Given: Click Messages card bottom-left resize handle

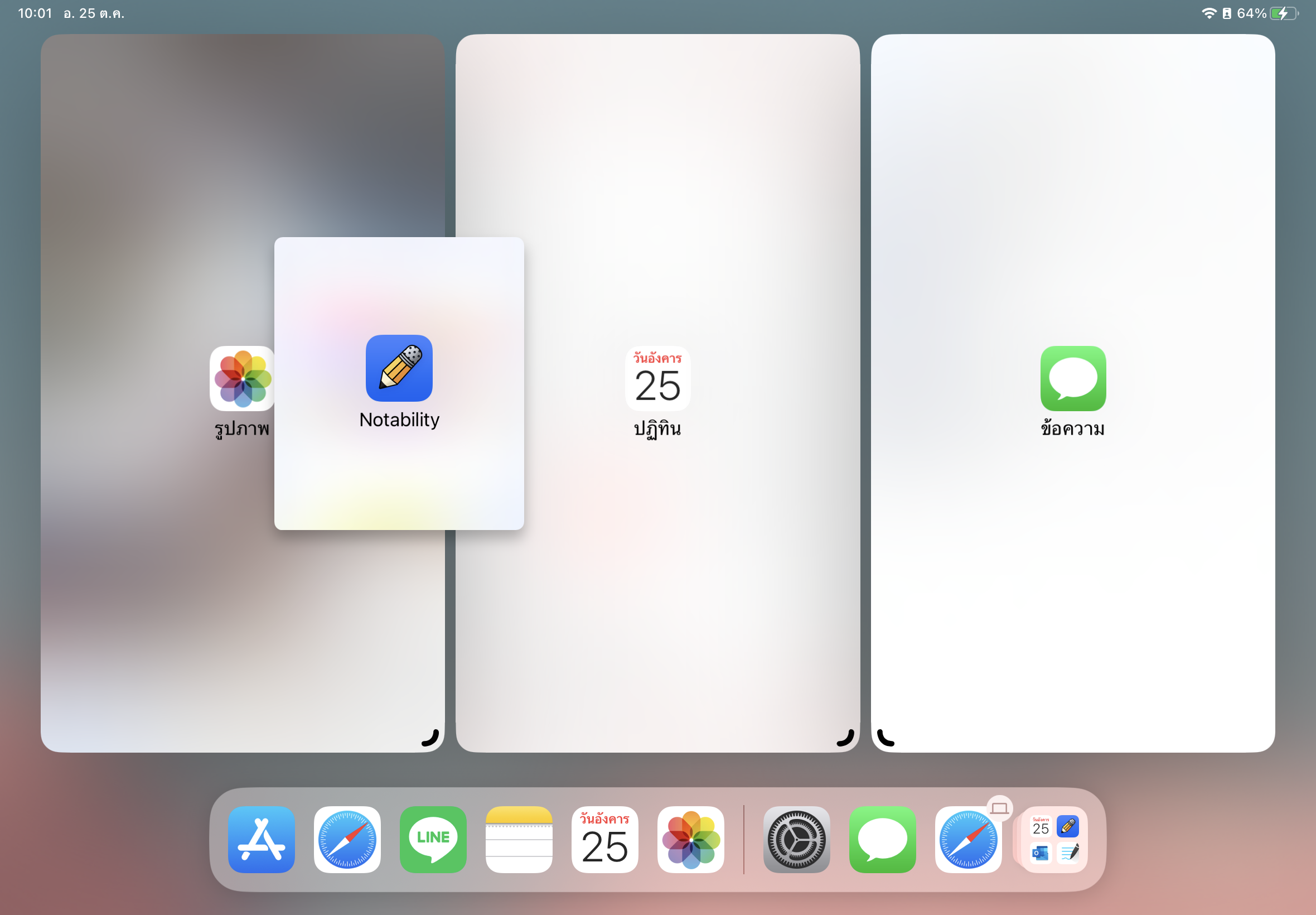Looking at the screenshot, I should point(885,738).
